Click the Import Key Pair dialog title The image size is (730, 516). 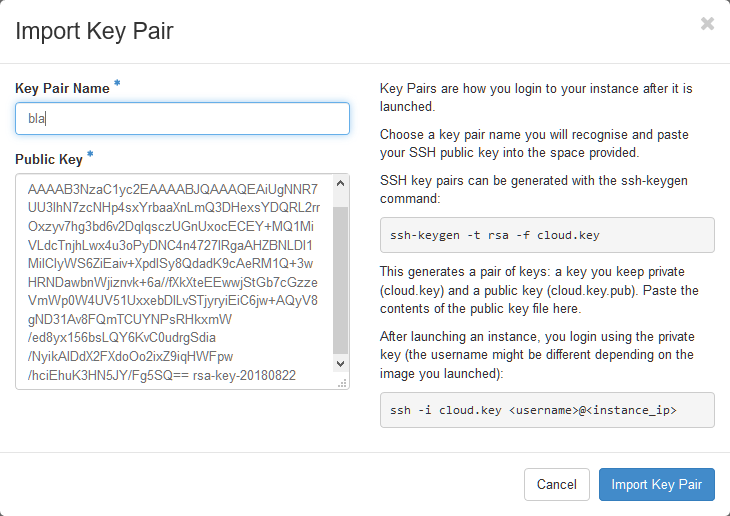click(x=94, y=31)
